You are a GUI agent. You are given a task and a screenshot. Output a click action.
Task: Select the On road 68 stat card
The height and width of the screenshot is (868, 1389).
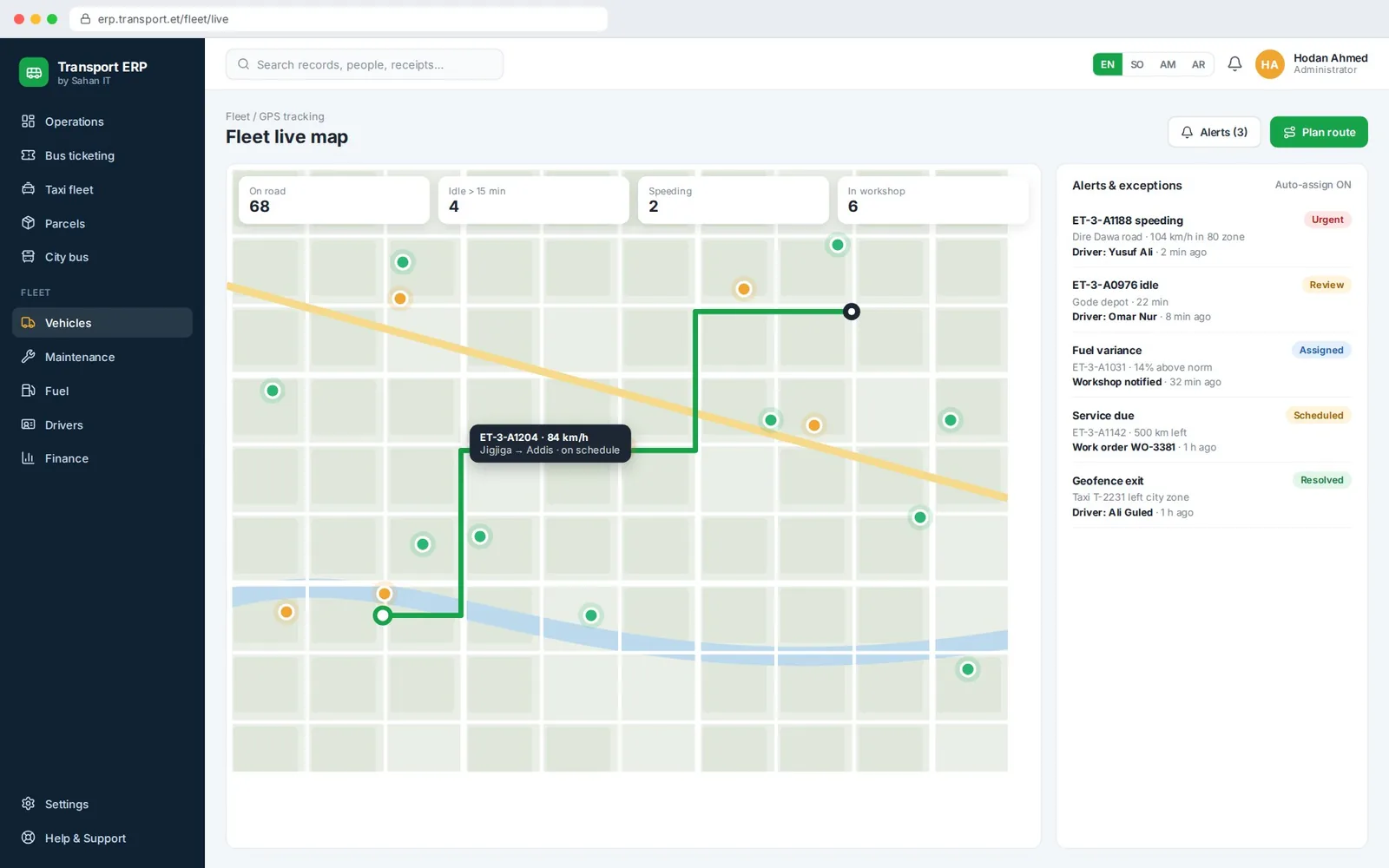334,200
